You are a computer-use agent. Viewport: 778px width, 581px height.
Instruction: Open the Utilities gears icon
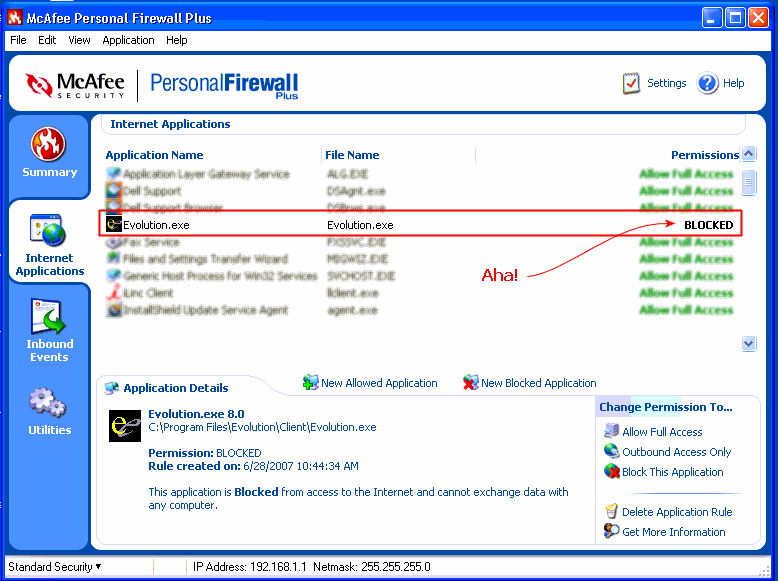pyautogui.click(x=49, y=403)
